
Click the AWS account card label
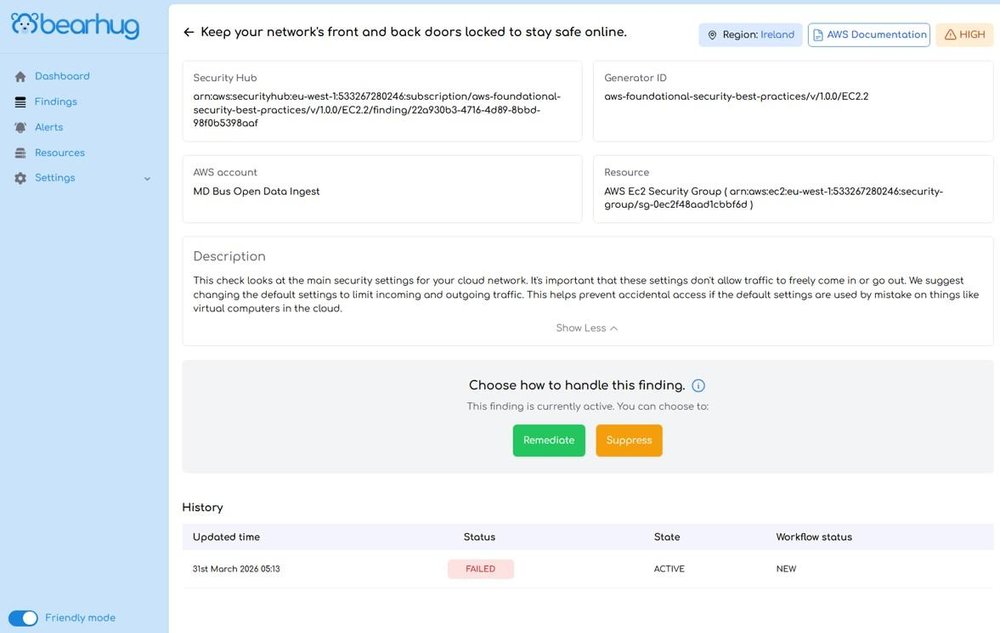click(224, 172)
